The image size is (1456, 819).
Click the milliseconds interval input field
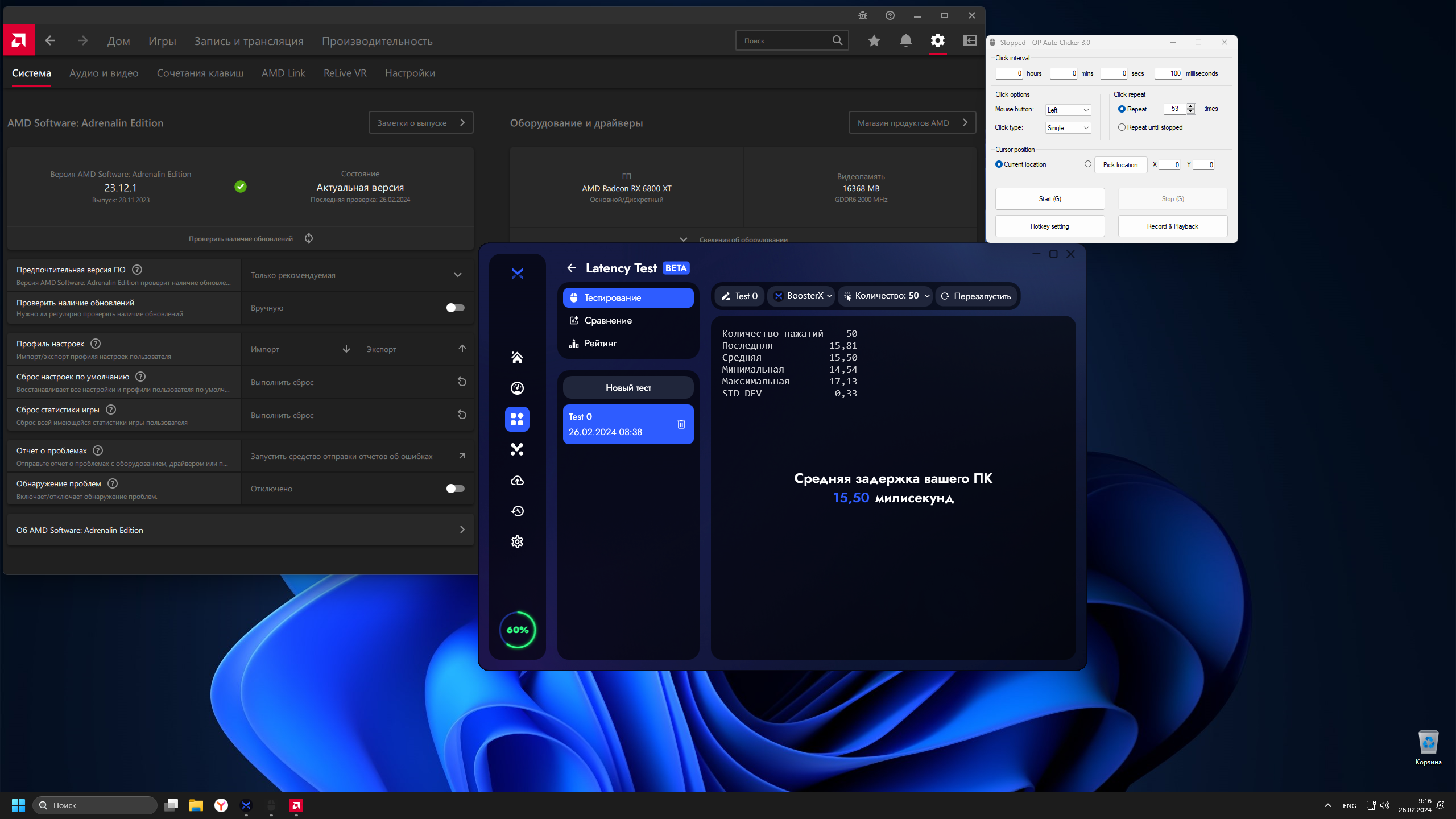[1169, 73]
